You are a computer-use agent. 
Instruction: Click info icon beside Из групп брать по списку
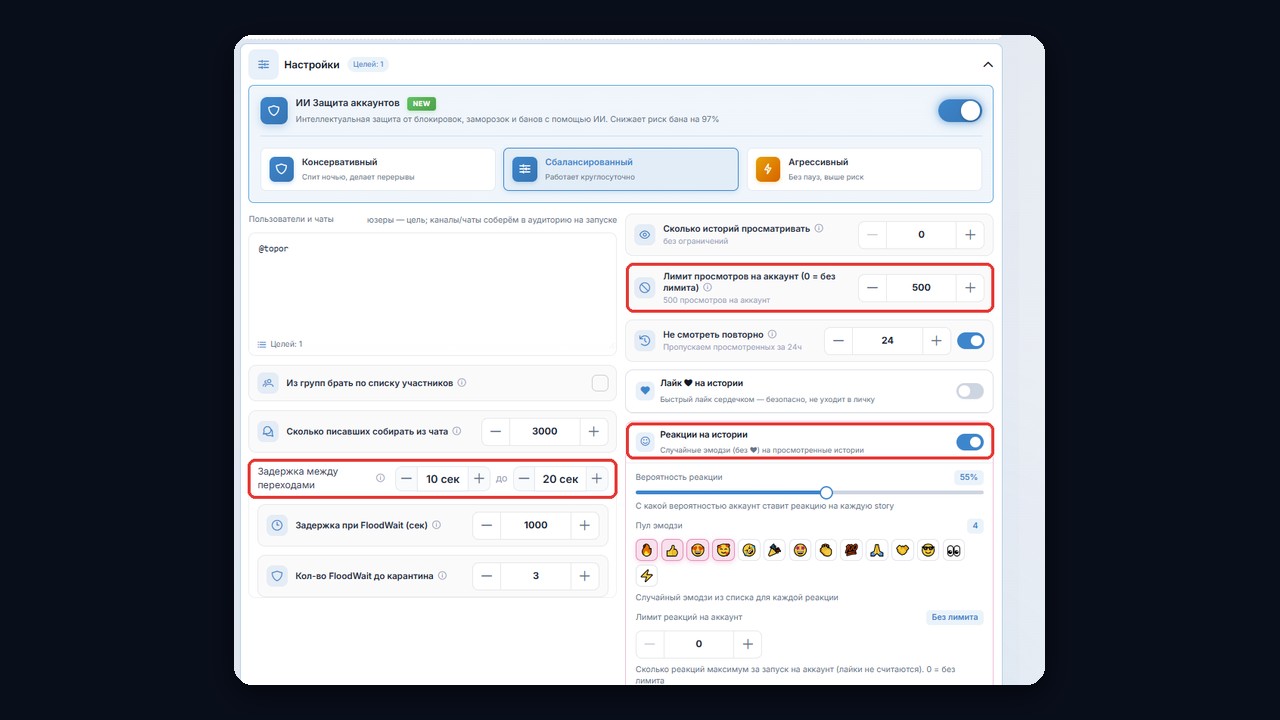(461, 382)
